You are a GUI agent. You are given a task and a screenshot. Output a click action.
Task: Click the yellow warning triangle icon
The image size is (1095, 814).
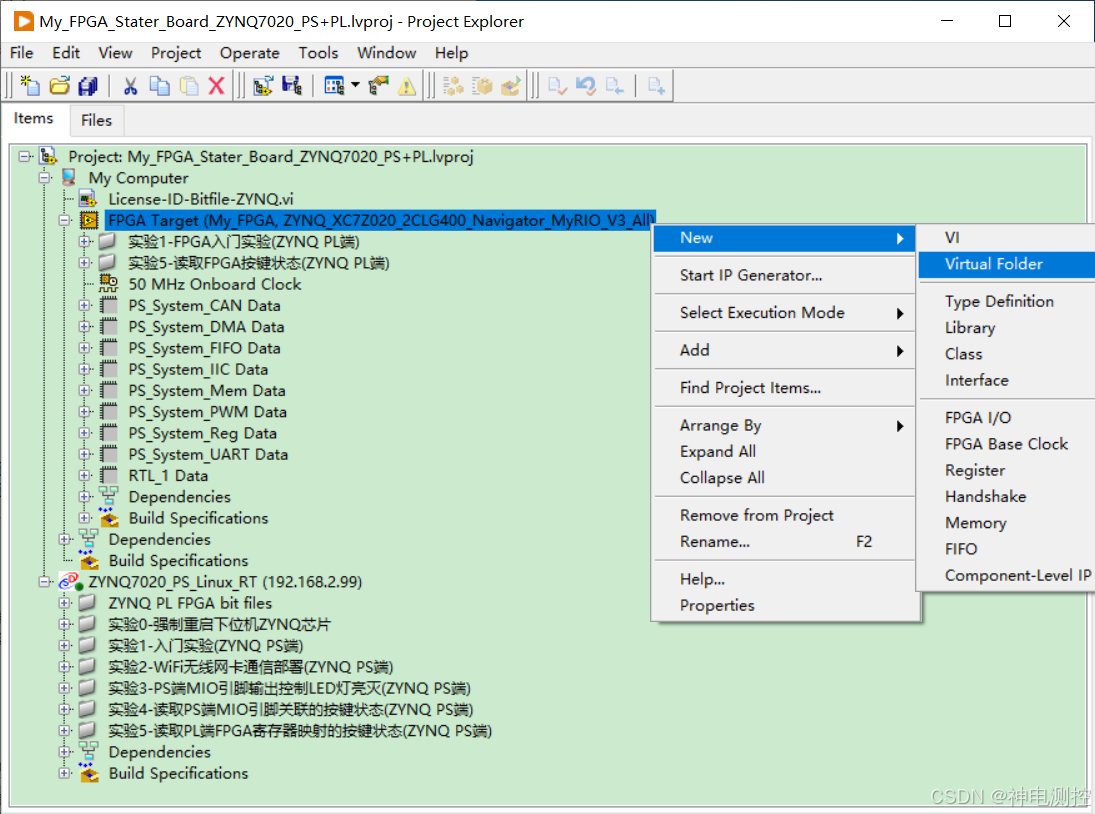point(406,86)
